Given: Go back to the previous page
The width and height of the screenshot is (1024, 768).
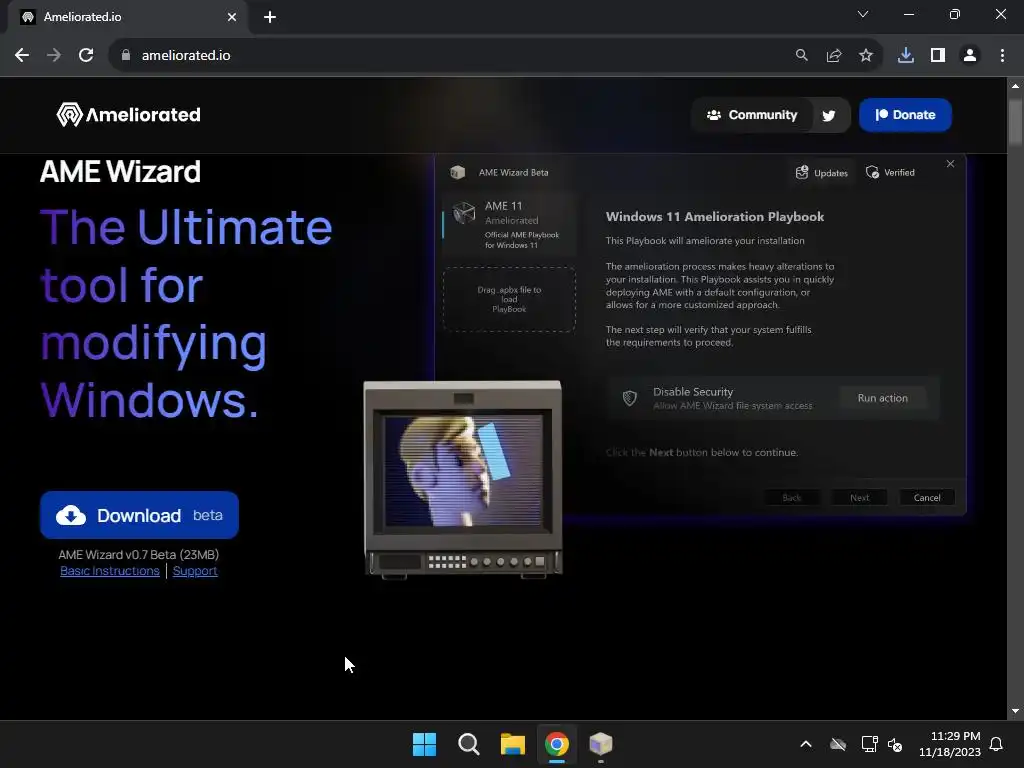Looking at the screenshot, I should (22, 56).
